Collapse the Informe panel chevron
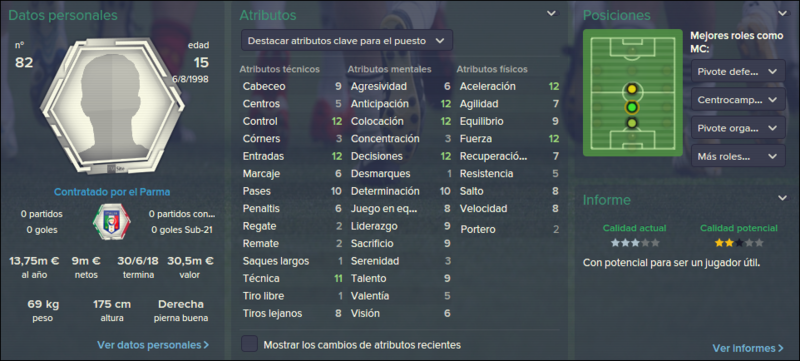 coord(782,198)
